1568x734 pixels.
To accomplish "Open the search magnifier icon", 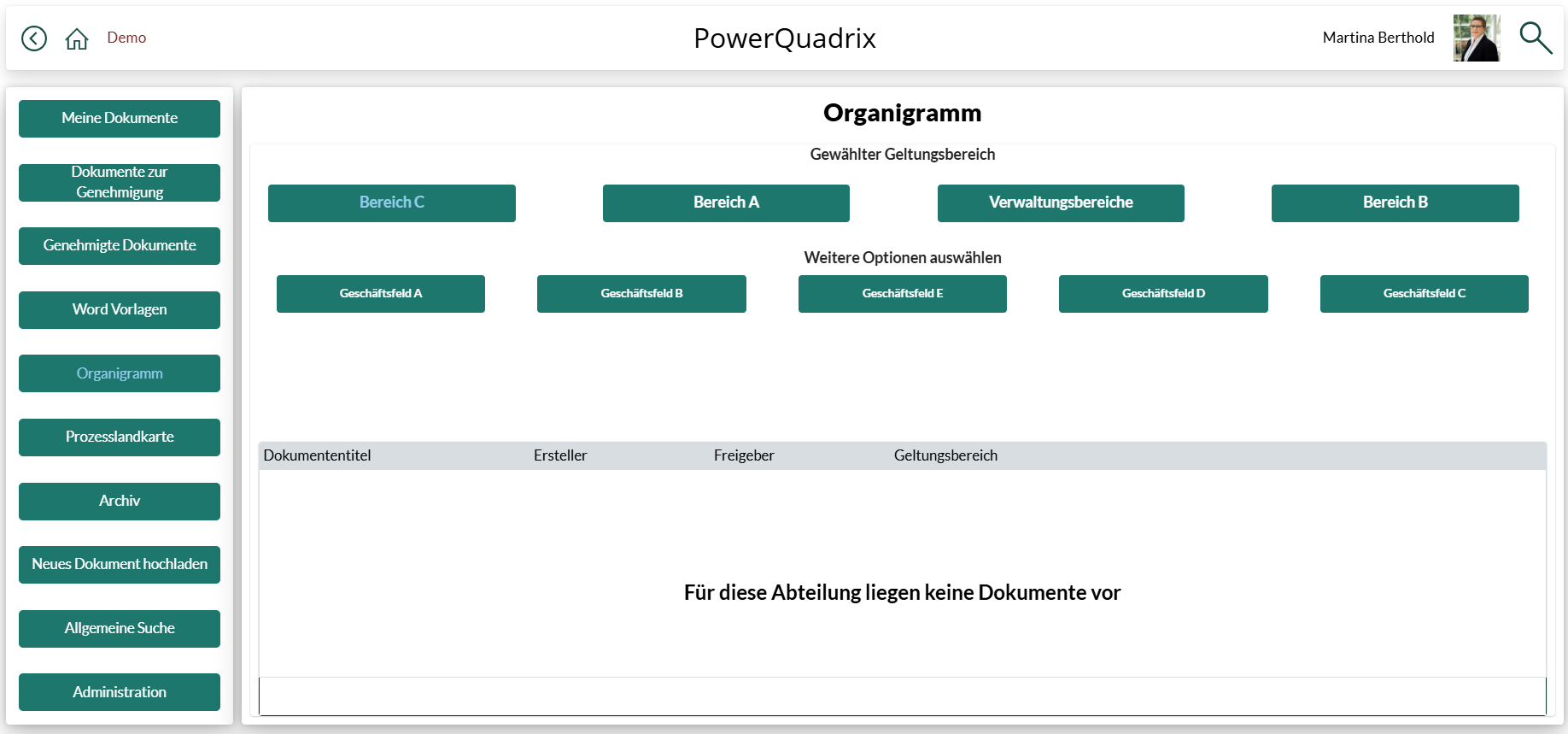I will 1536,38.
